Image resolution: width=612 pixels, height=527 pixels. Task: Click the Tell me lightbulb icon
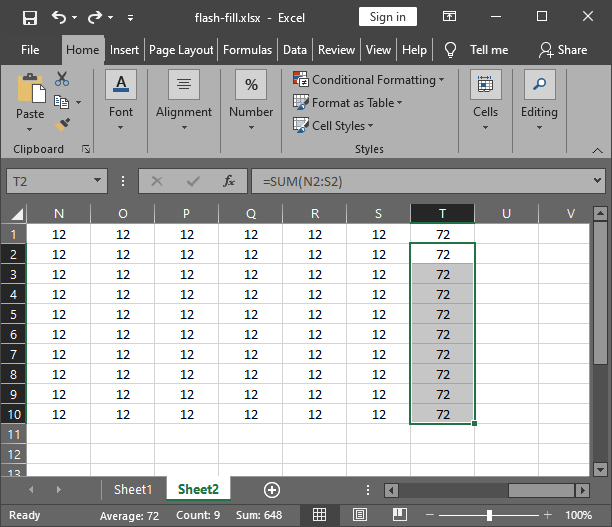pos(450,50)
